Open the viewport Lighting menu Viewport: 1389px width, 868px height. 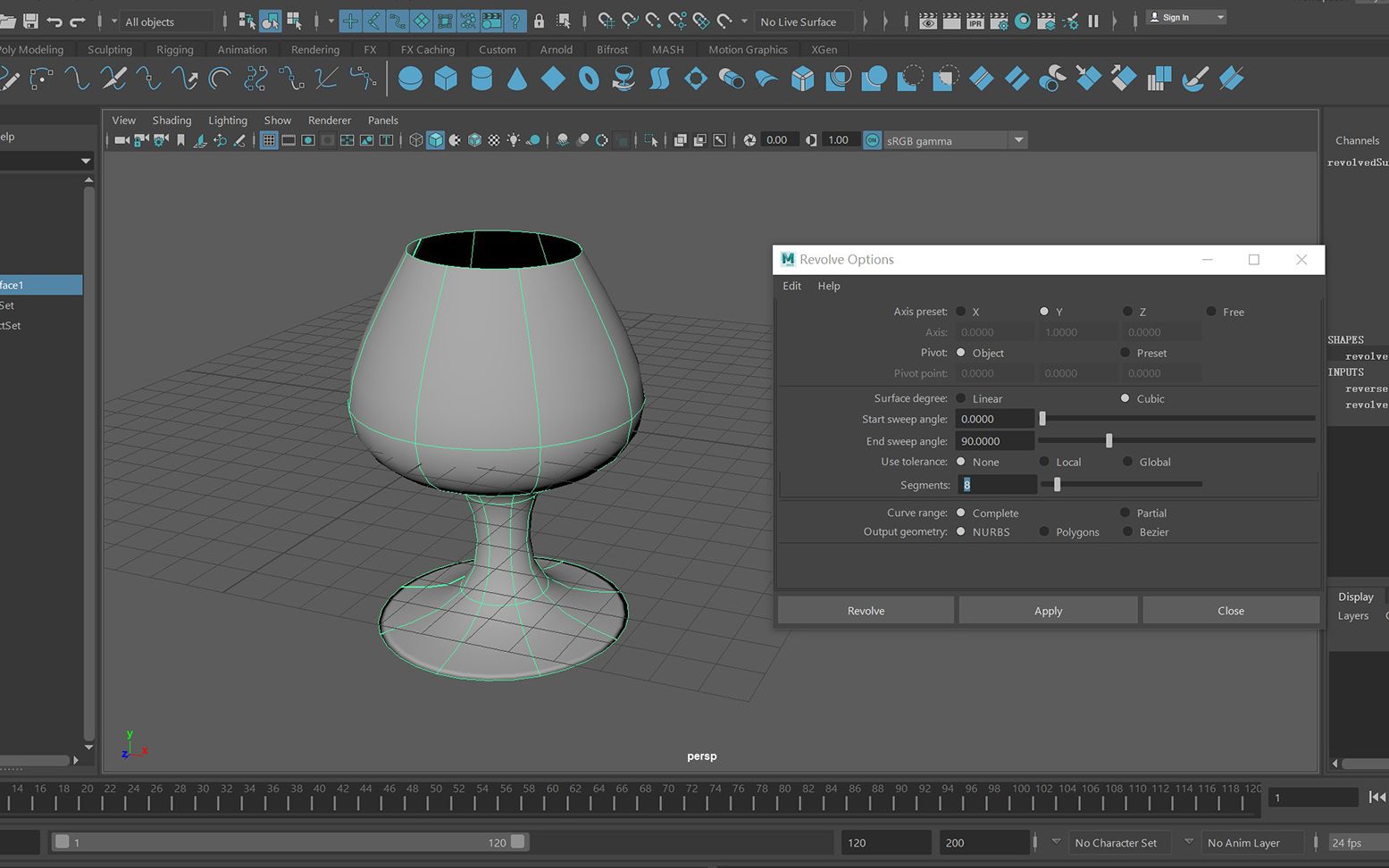pos(228,120)
